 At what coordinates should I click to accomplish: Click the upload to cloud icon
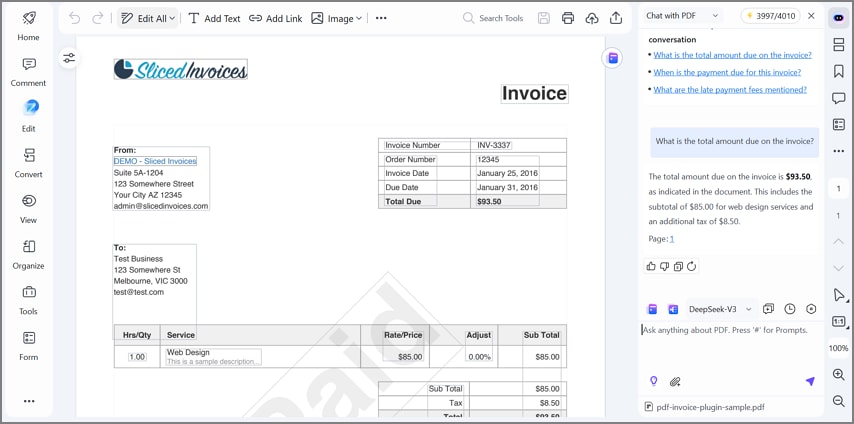tap(591, 18)
